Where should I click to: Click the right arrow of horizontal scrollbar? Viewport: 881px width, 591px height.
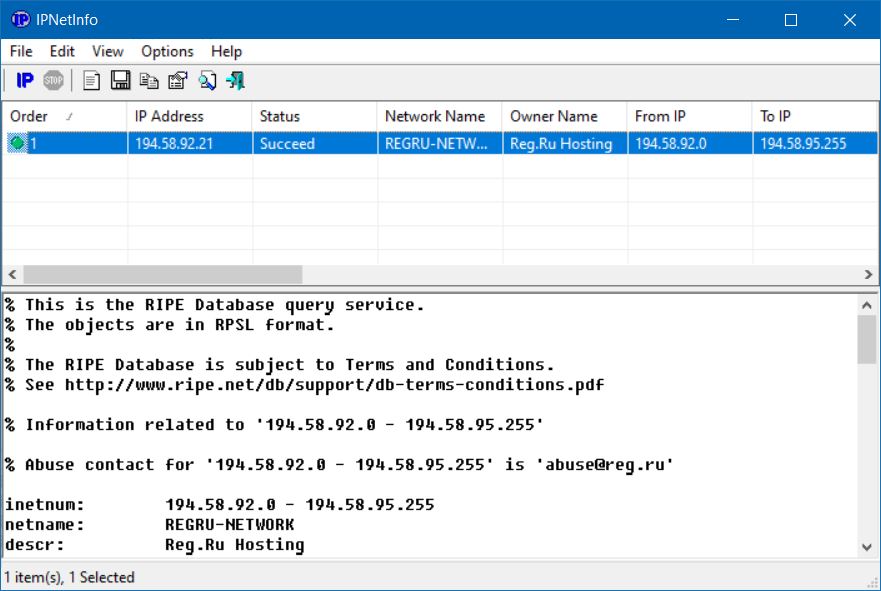tap(868, 275)
